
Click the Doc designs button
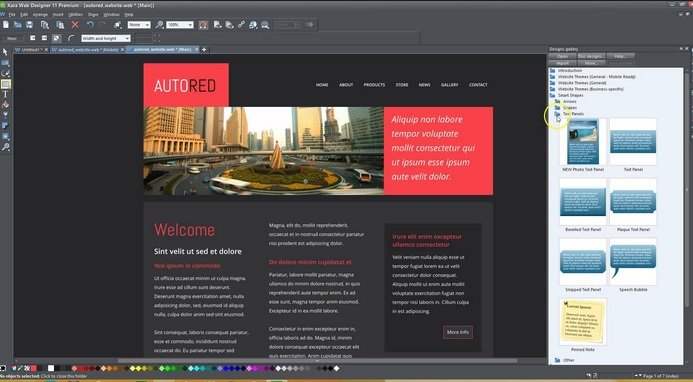tap(591, 56)
